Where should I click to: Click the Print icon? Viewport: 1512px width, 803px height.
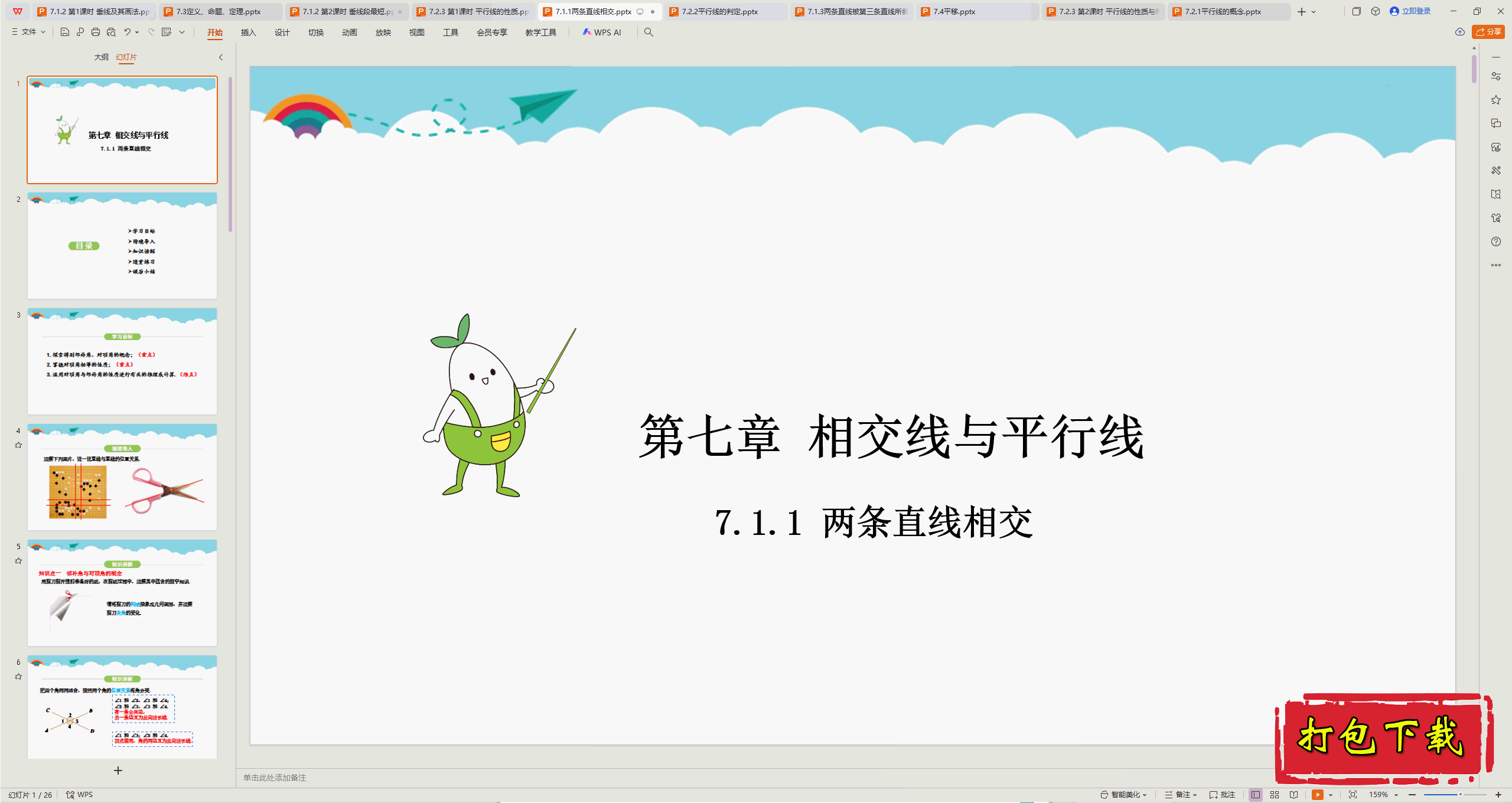pyautogui.click(x=96, y=32)
